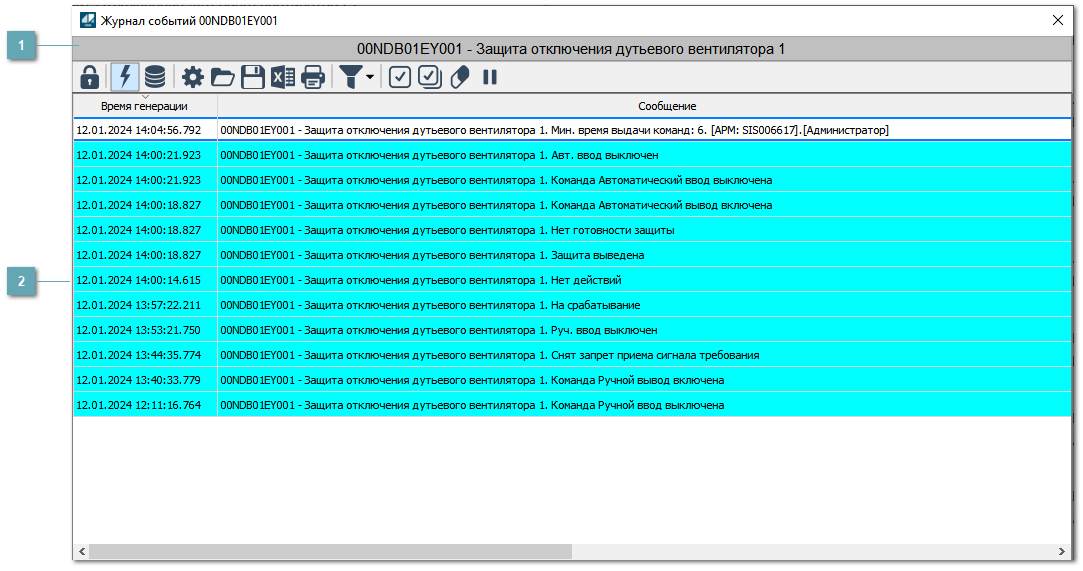Close the Журнал событий window
This screenshot has width=1083, height=571.
pyautogui.click(x=1058, y=20)
